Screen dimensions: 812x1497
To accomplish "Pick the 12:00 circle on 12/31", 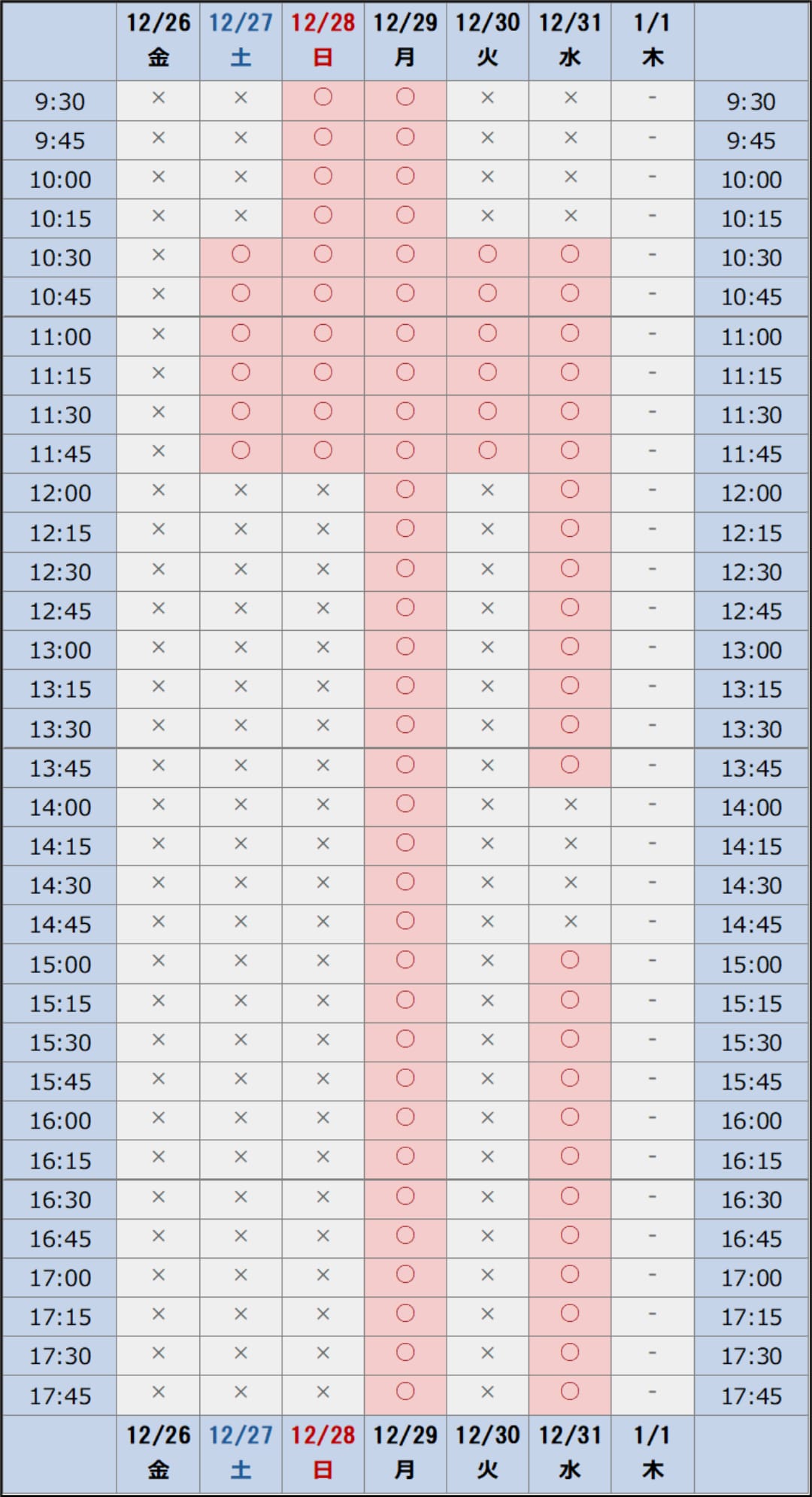I will (570, 489).
